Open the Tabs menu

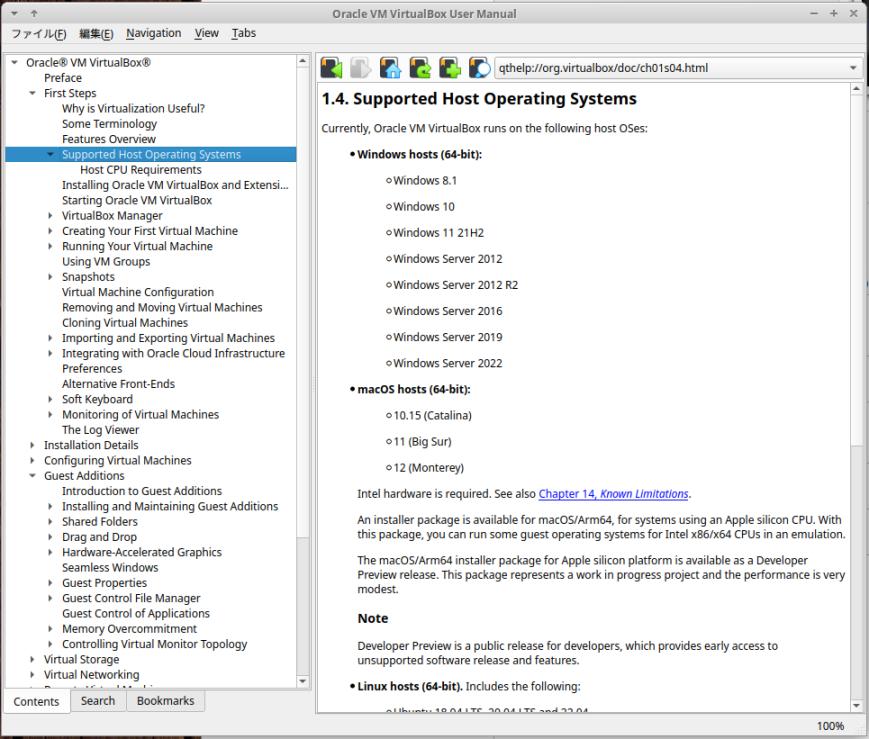[x=243, y=33]
